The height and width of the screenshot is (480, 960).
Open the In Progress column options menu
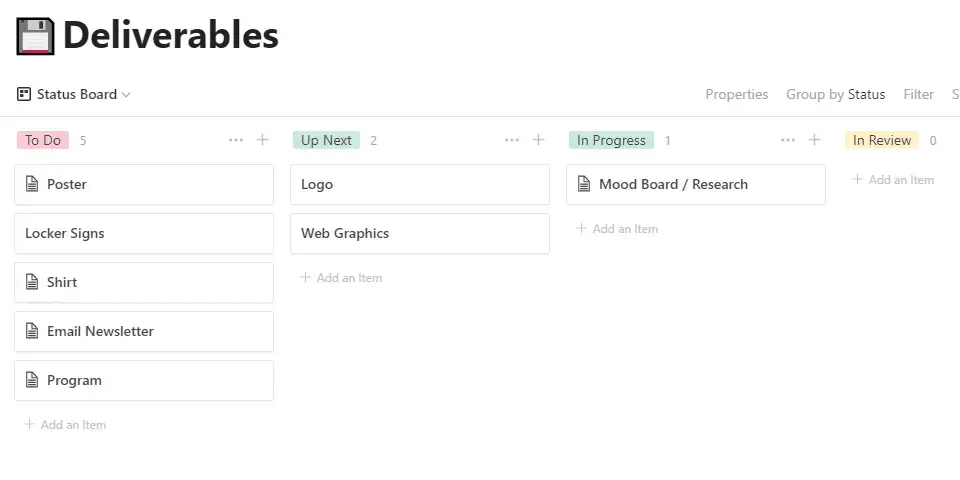(788, 140)
